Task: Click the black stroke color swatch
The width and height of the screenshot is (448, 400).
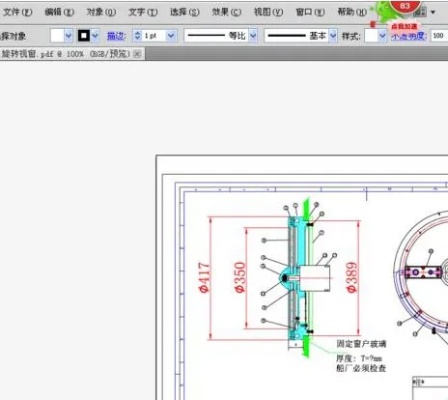Action: [84, 35]
